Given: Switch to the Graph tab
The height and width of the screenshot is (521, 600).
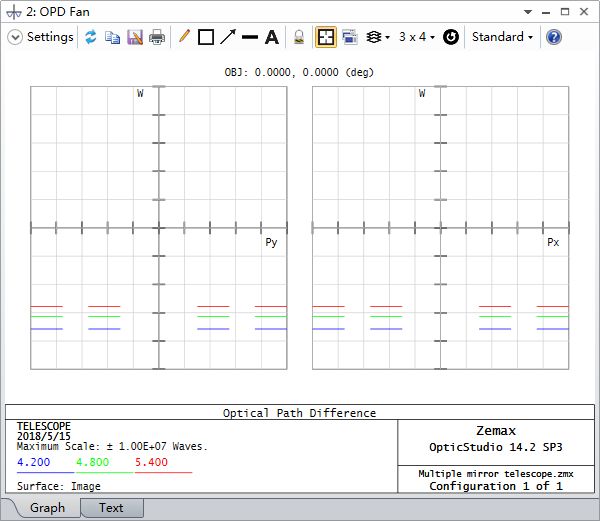Looking at the screenshot, I should pos(47,508).
